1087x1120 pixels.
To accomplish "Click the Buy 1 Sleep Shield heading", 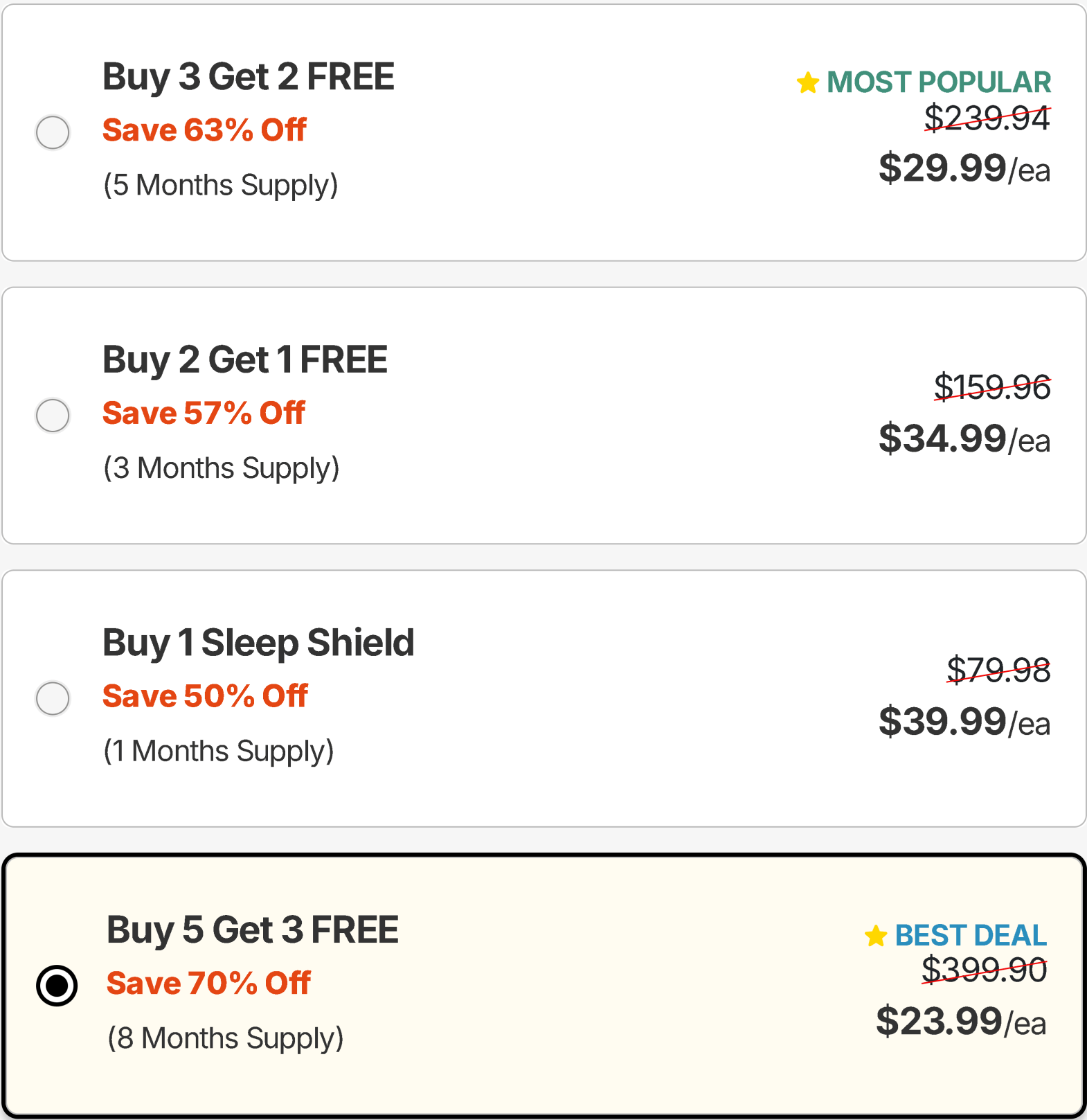I will (258, 643).
